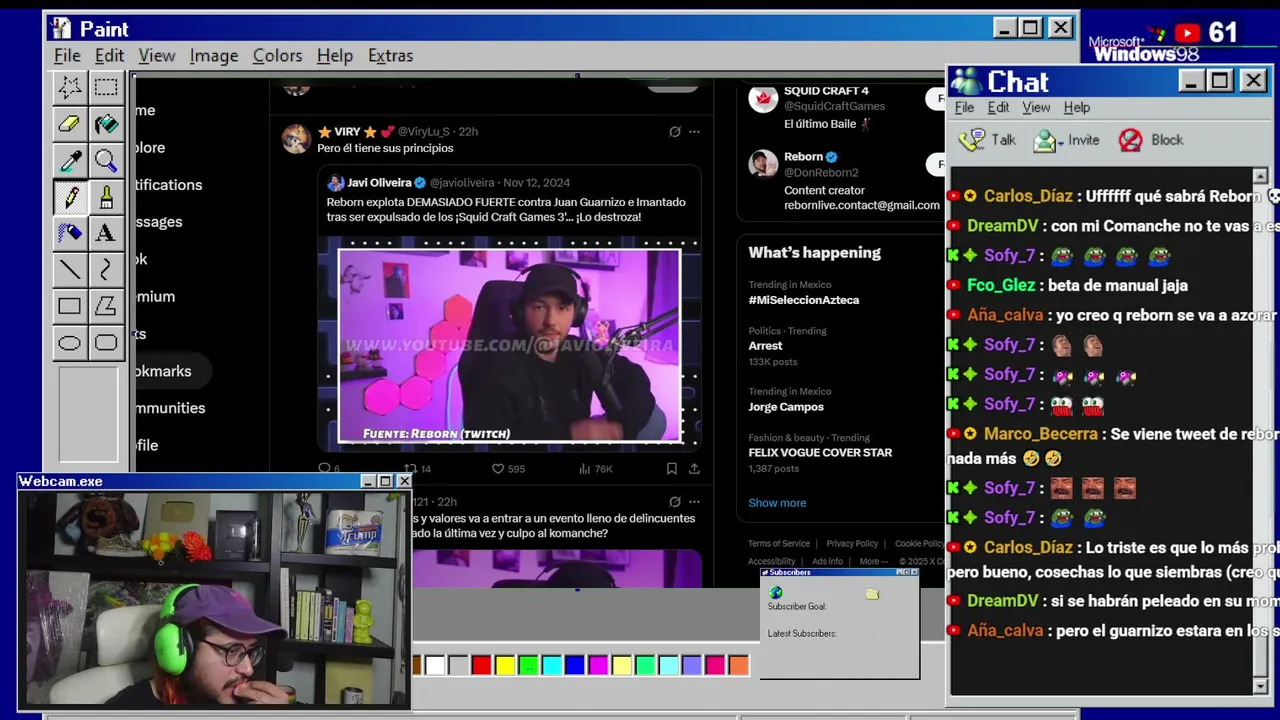The height and width of the screenshot is (720, 1280).
Task: Click the Show more link under trends
Action: click(777, 503)
